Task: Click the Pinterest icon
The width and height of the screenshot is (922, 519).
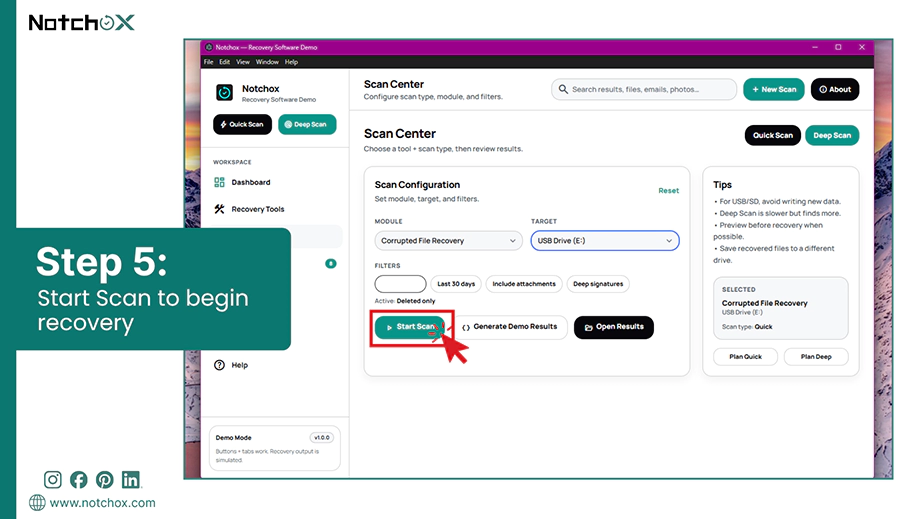Action: point(105,480)
